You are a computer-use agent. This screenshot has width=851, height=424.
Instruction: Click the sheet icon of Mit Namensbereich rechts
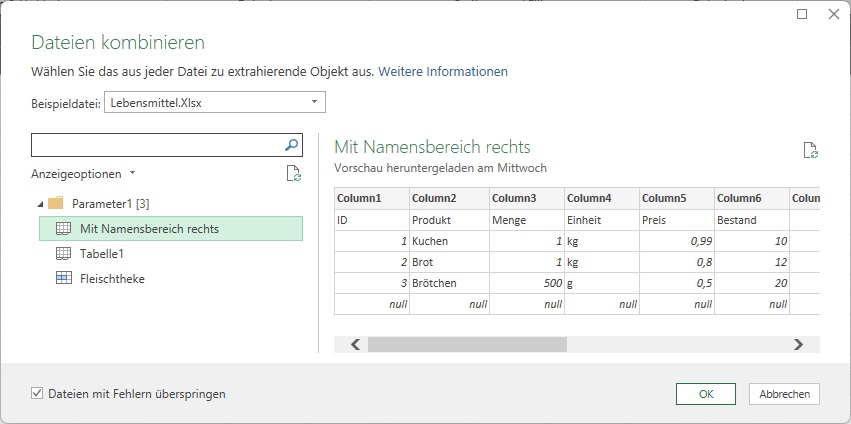[x=63, y=229]
